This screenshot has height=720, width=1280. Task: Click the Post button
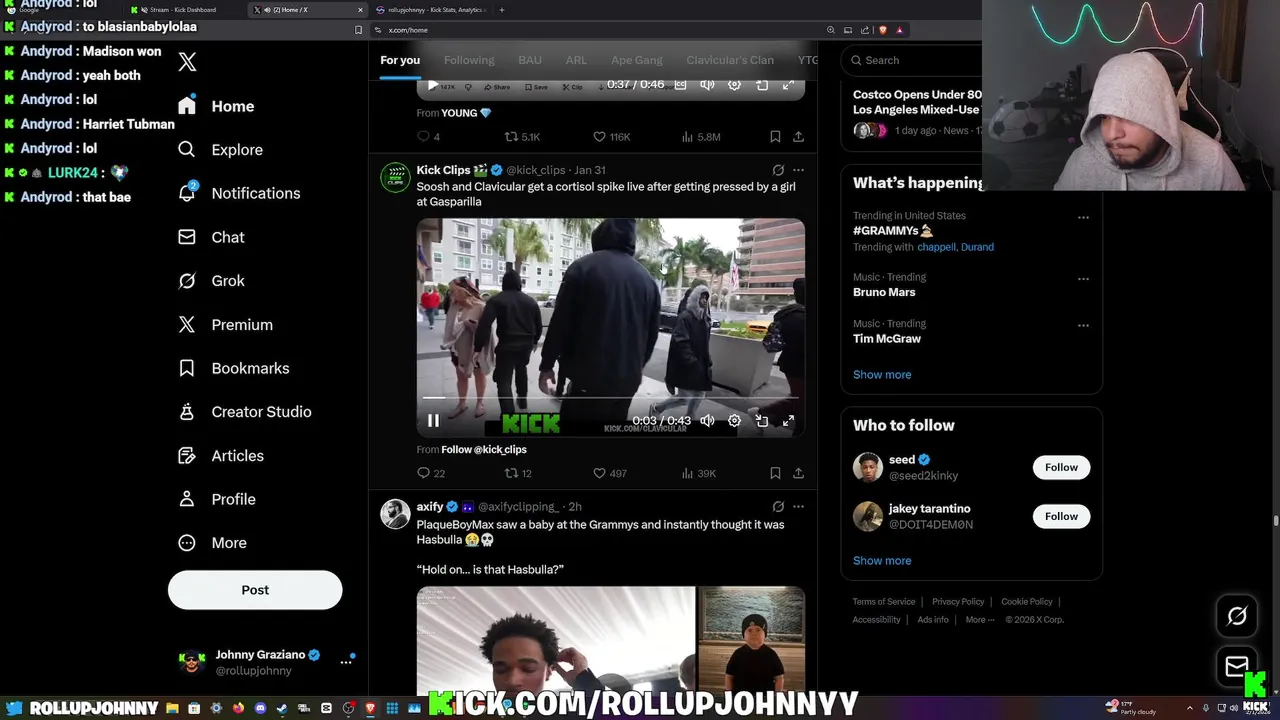pos(255,590)
